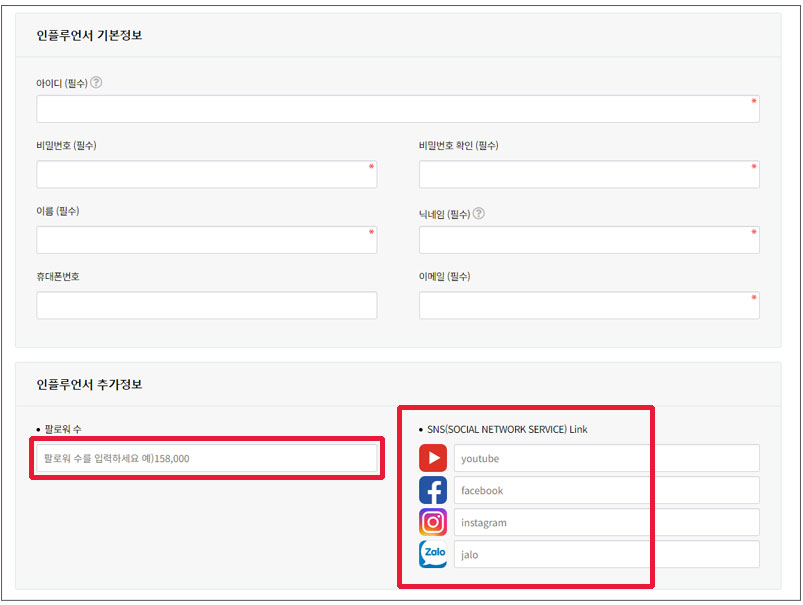Click the 비밀번호 (필수) input field

pyautogui.click(x=206, y=174)
